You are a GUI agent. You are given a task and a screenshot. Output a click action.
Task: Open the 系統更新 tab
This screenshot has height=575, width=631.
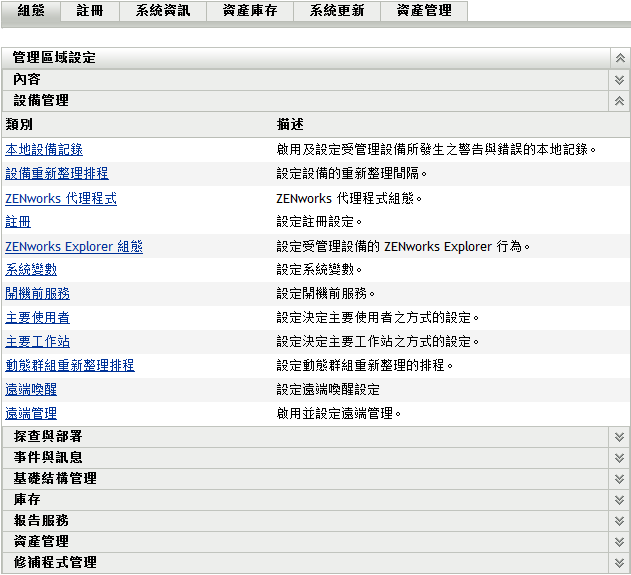pos(337,11)
